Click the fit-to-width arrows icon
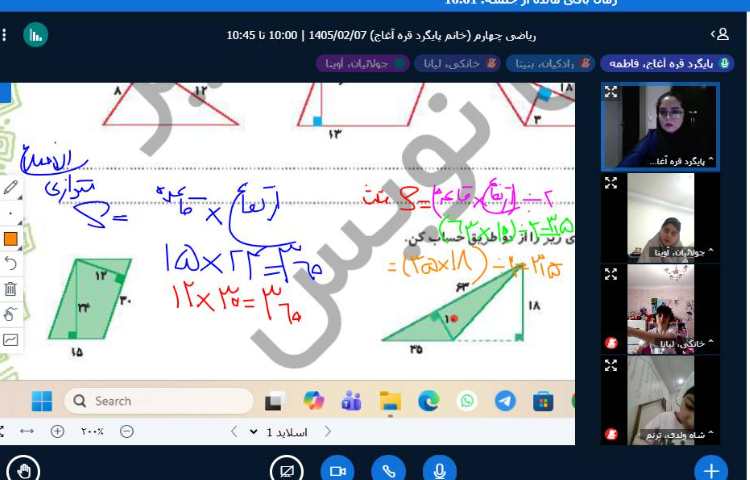The image size is (750, 480). pyautogui.click(x=27, y=431)
